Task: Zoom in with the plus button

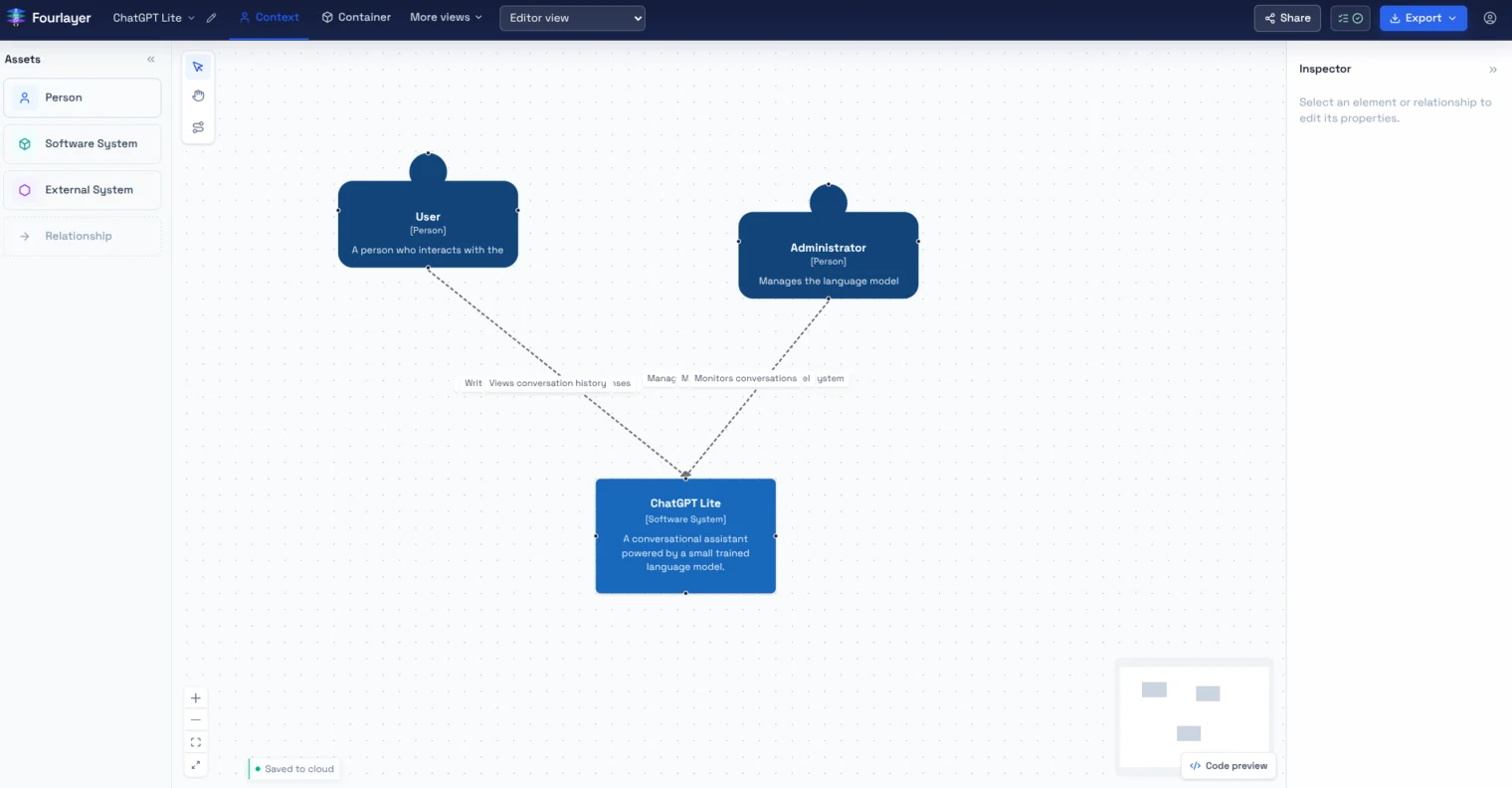Action: click(196, 698)
